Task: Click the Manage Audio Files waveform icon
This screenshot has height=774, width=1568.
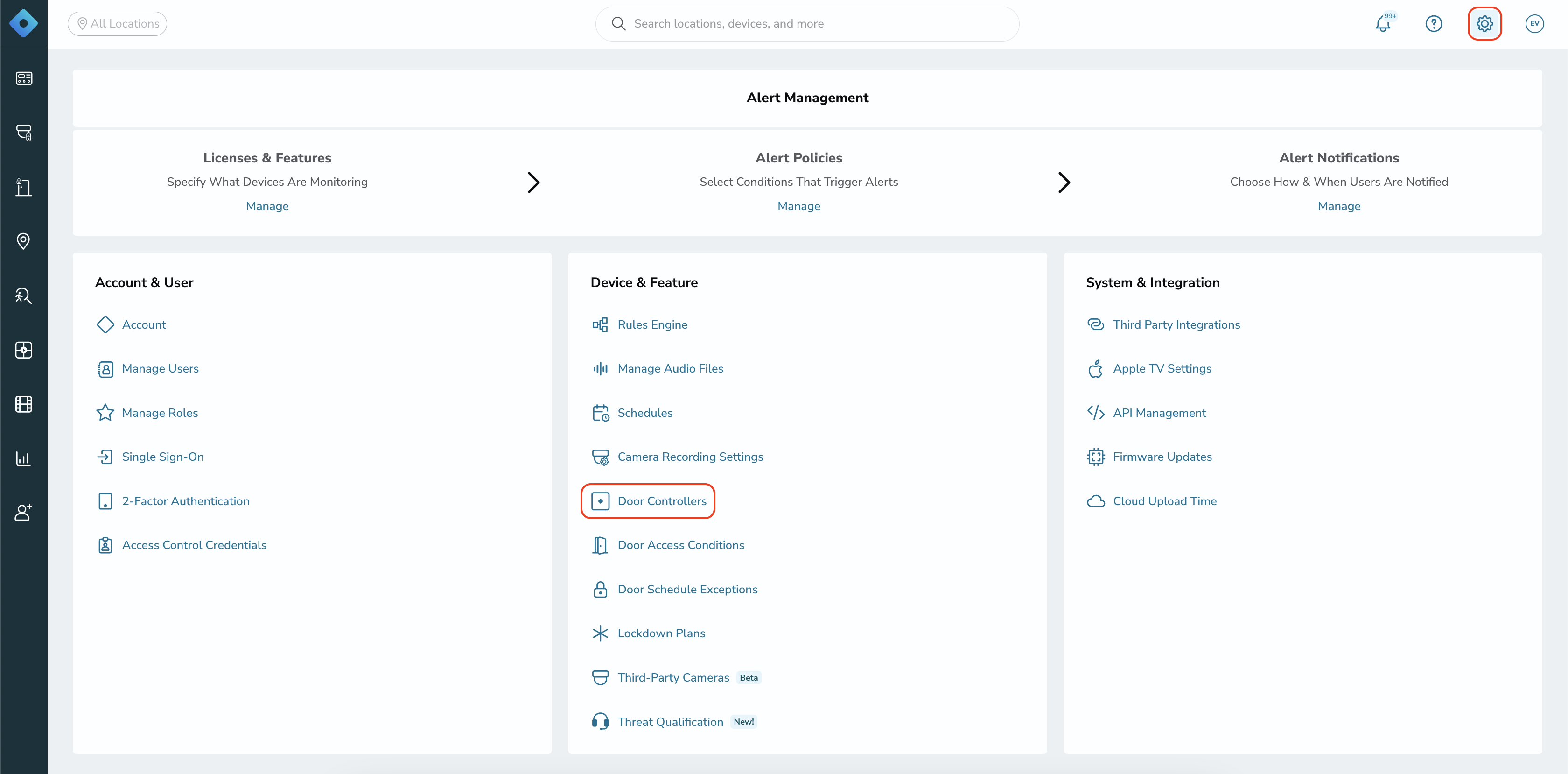Action: pyautogui.click(x=600, y=368)
